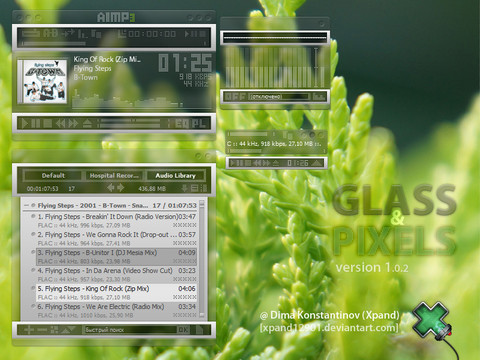Viewport: 480px width, 360px height.
Task: Skip to the next track in main player
Action: 73,124
